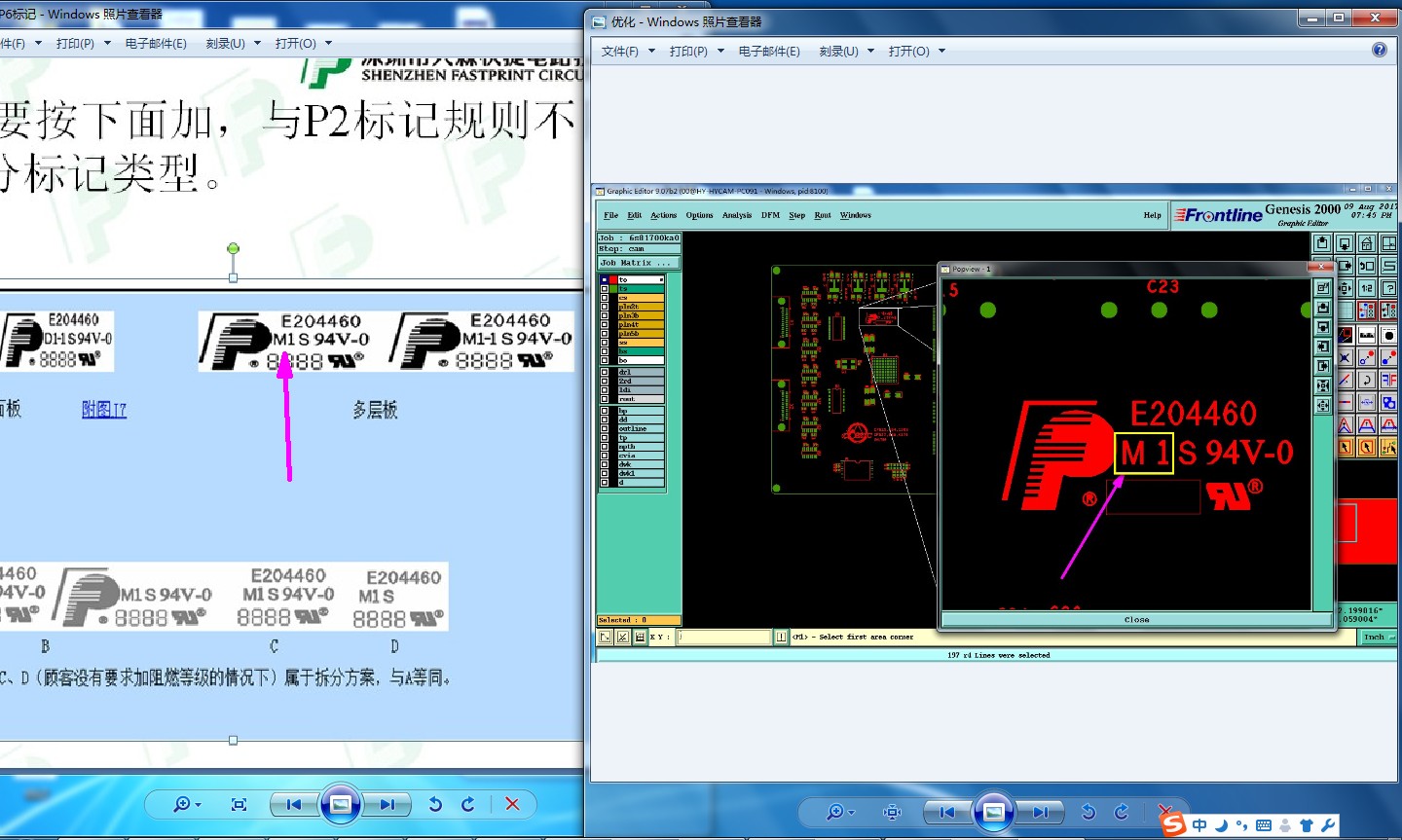Click Genesis home view icon
The image size is (1402, 840).
(x=1366, y=243)
